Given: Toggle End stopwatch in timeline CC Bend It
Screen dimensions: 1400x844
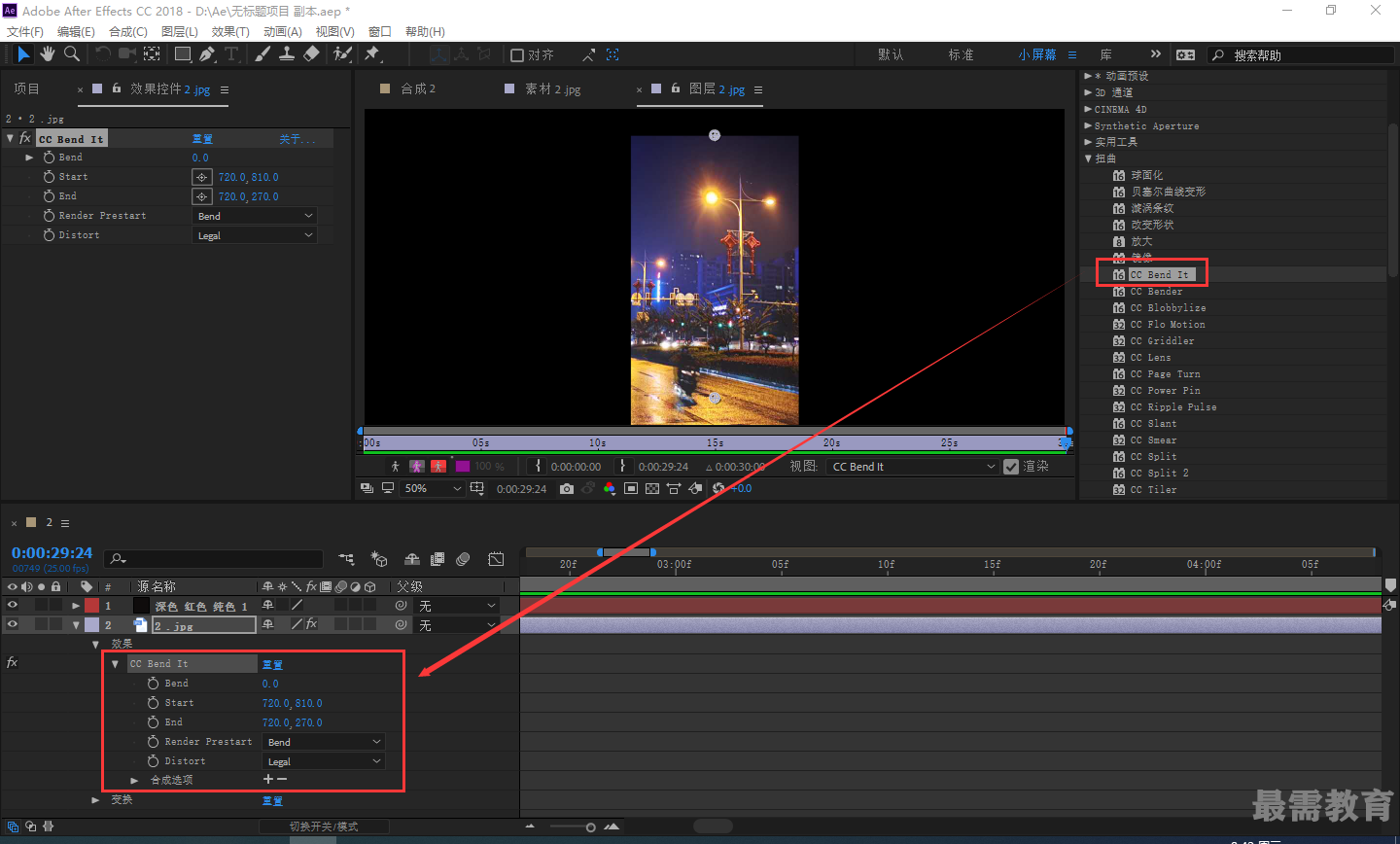Looking at the screenshot, I should point(153,722).
